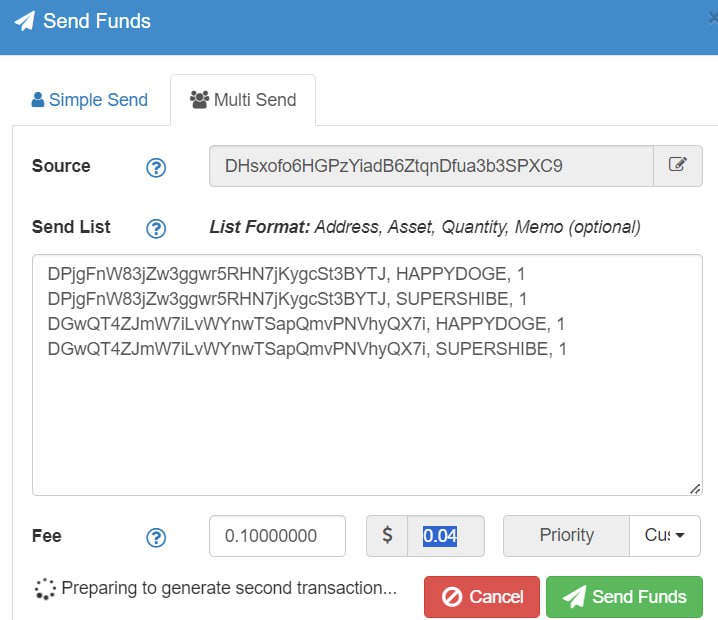
Task: Switch to the Simple Send tab
Action: coord(90,100)
